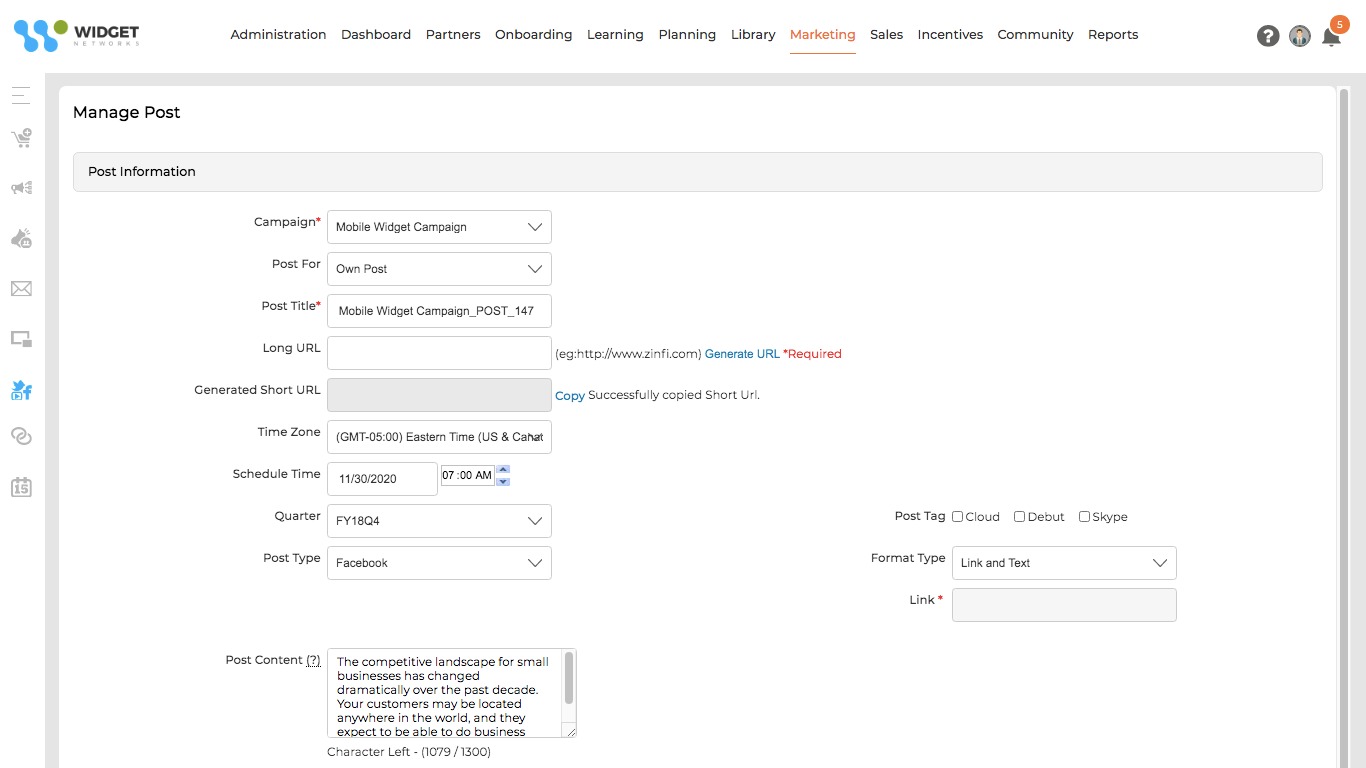Open the Campaign dropdown
The height and width of the screenshot is (768, 1366).
pos(439,227)
